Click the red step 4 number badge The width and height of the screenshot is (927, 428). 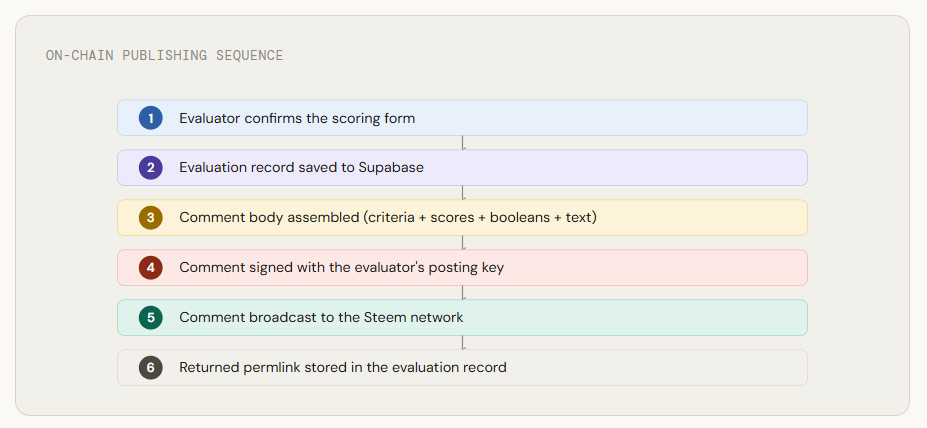coord(151,267)
